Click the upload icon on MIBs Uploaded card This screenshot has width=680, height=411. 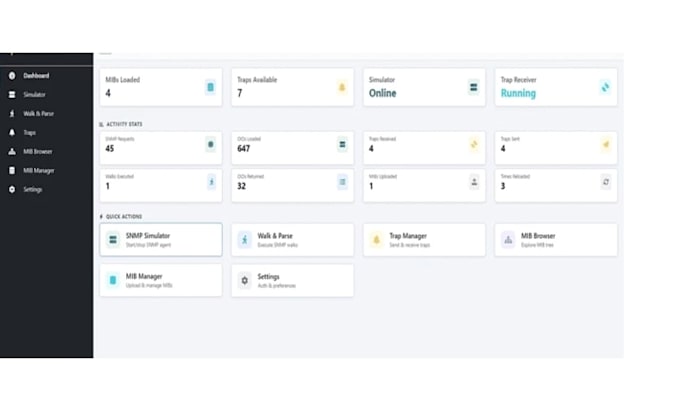[x=474, y=182]
